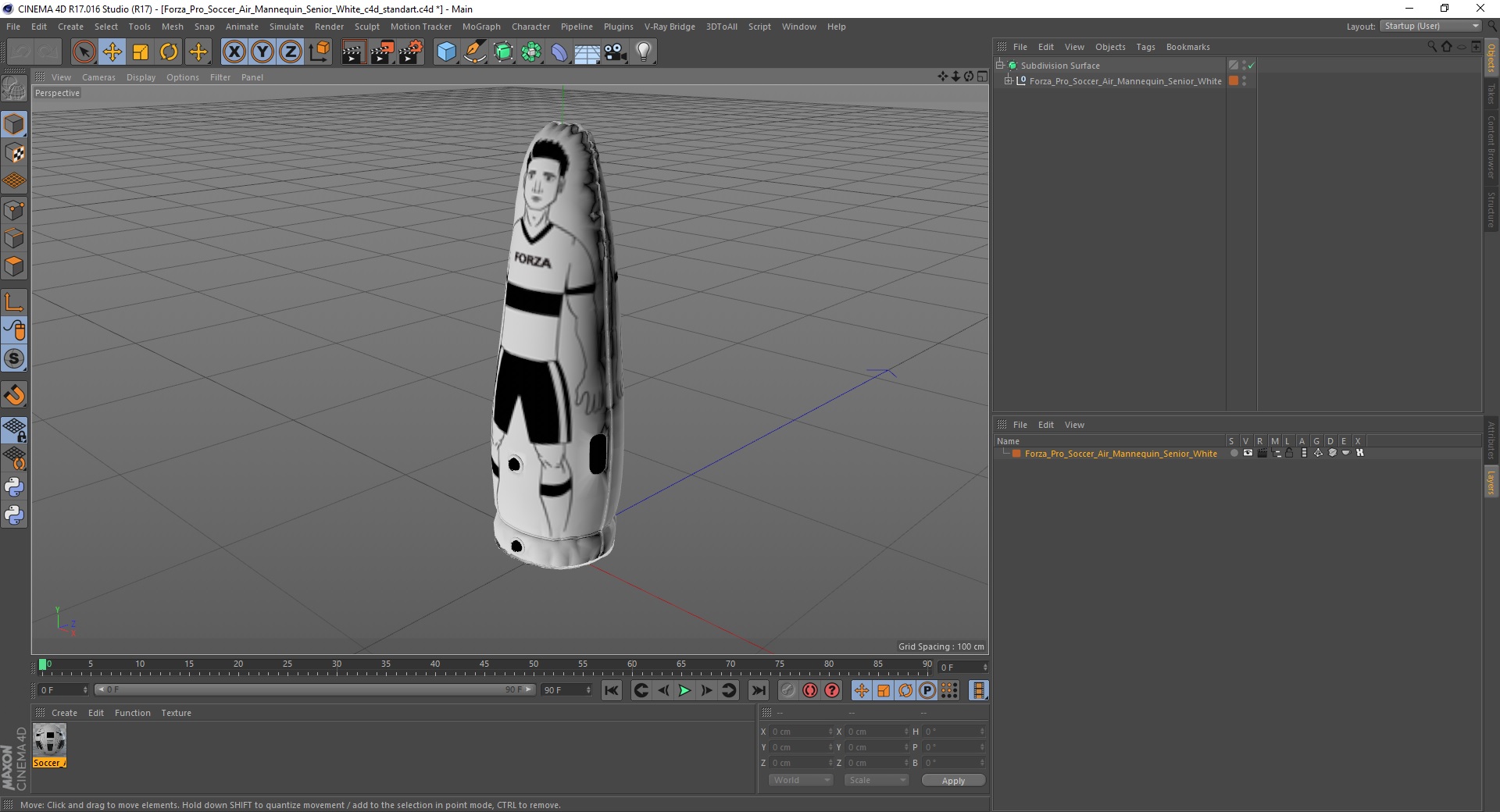This screenshot has width=1500, height=812.
Task: Add a Bend deformer
Action: click(x=559, y=52)
